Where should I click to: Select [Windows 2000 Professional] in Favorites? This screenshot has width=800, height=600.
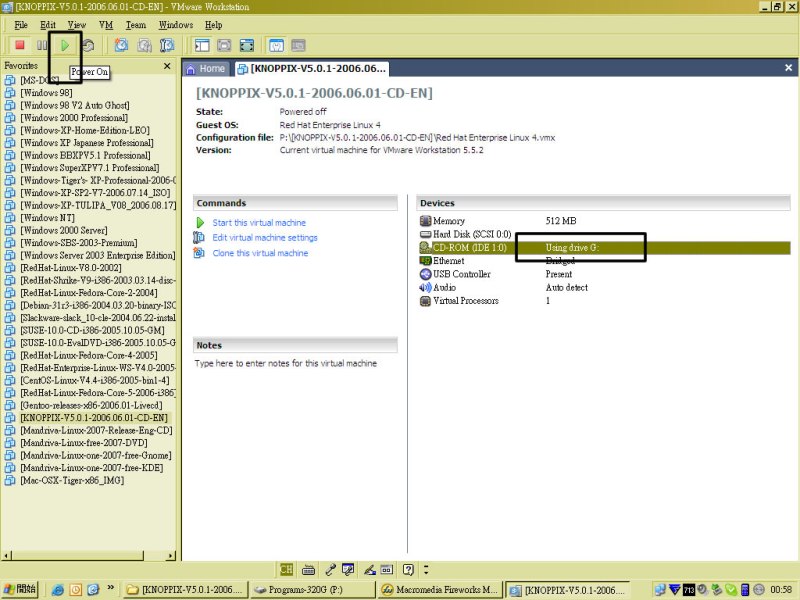pyautogui.click(x=74, y=117)
